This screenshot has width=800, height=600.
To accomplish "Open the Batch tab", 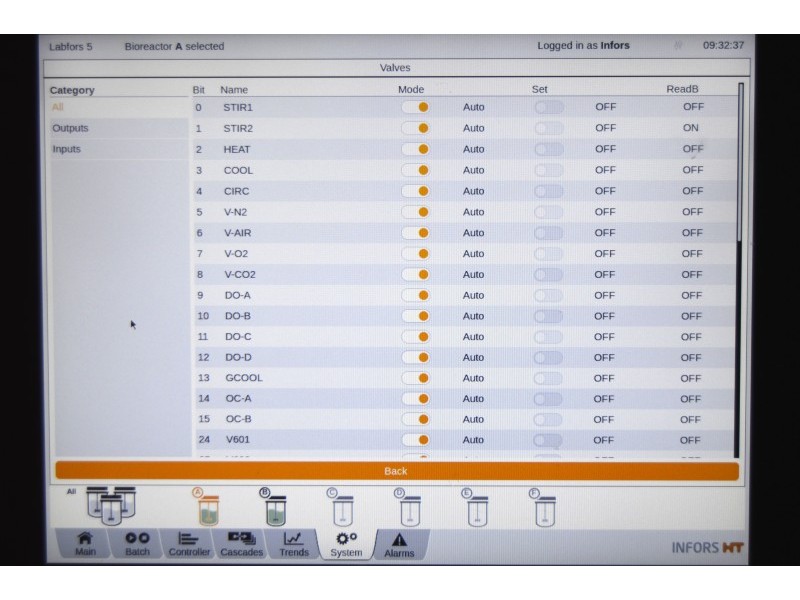I will [x=137, y=543].
